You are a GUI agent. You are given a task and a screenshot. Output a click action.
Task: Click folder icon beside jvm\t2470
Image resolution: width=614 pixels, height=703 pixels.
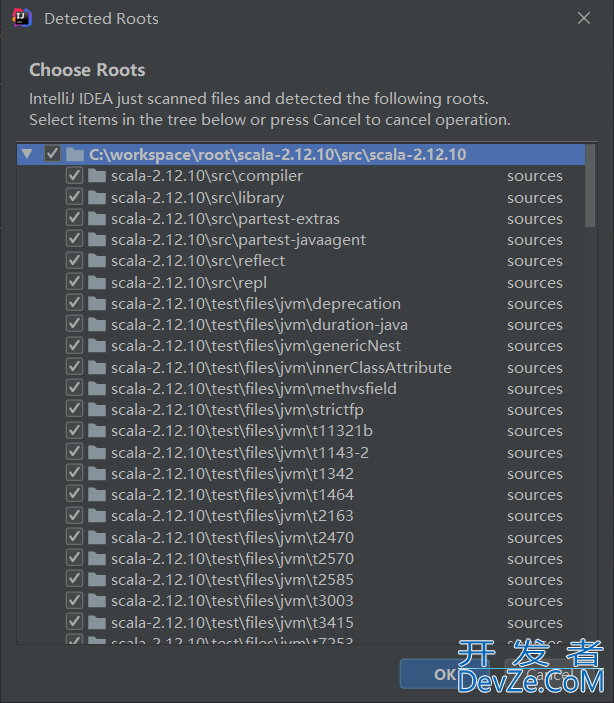[x=97, y=538]
